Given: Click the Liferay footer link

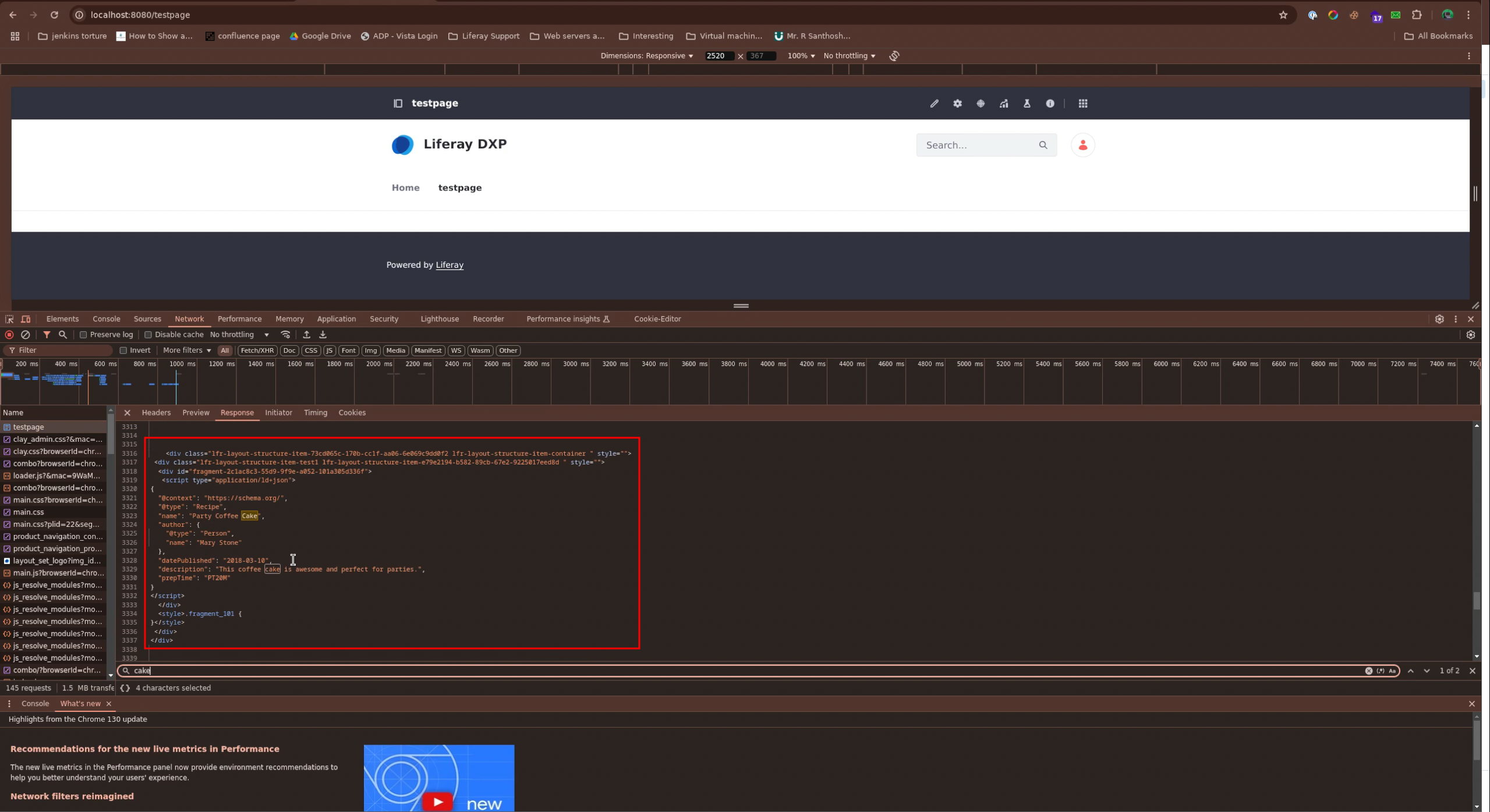Looking at the screenshot, I should click(450, 265).
